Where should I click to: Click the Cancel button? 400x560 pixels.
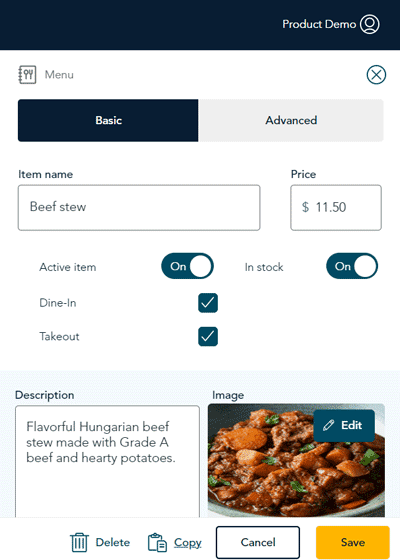click(258, 542)
